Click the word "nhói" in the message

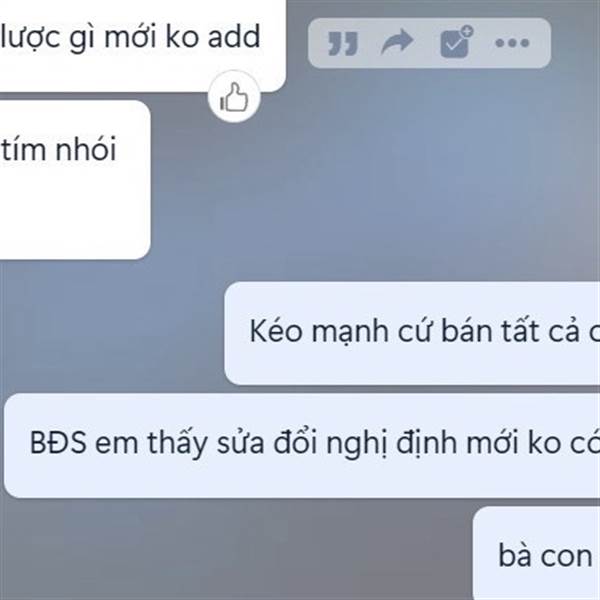click(x=86, y=149)
